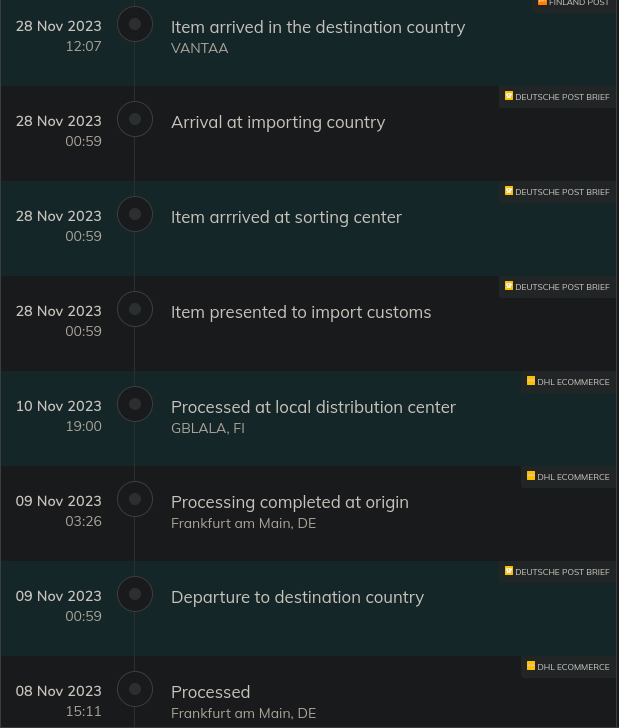Click the VANTAA location text
Viewport: 619px width, 728px height.
[200, 48]
